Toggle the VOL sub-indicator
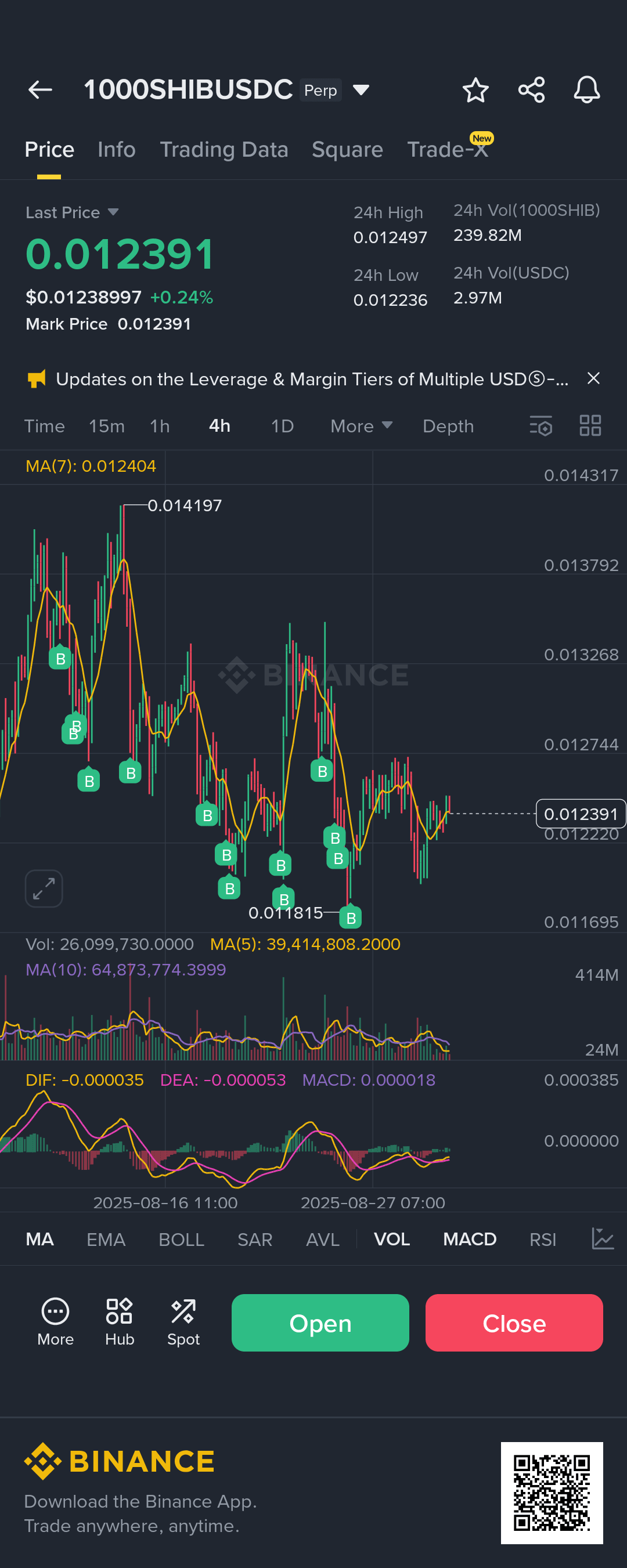This screenshot has height=1568, width=627. [x=392, y=1240]
